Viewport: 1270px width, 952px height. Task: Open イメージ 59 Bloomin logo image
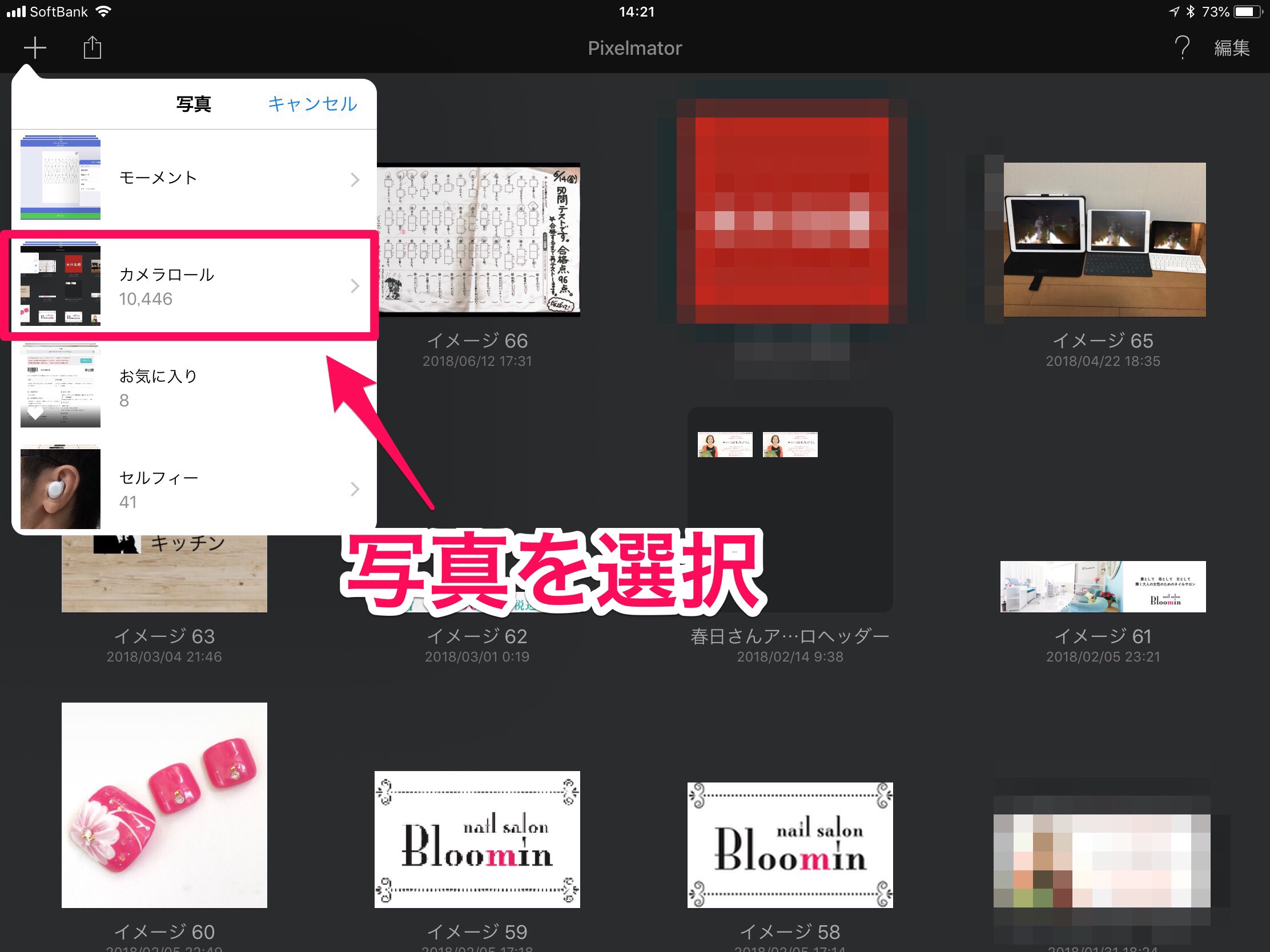[x=477, y=839]
